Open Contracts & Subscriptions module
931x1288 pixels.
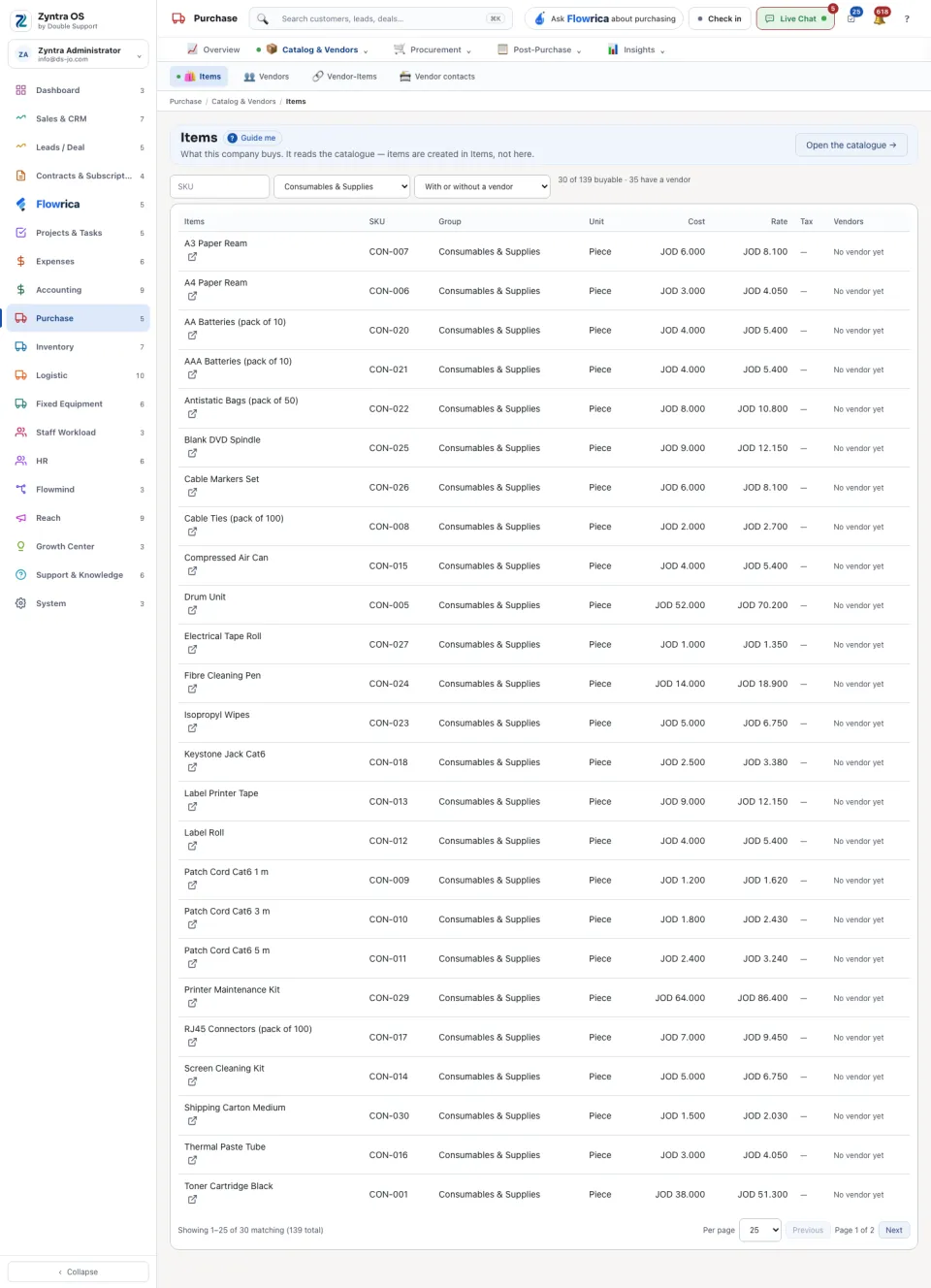(x=78, y=176)
